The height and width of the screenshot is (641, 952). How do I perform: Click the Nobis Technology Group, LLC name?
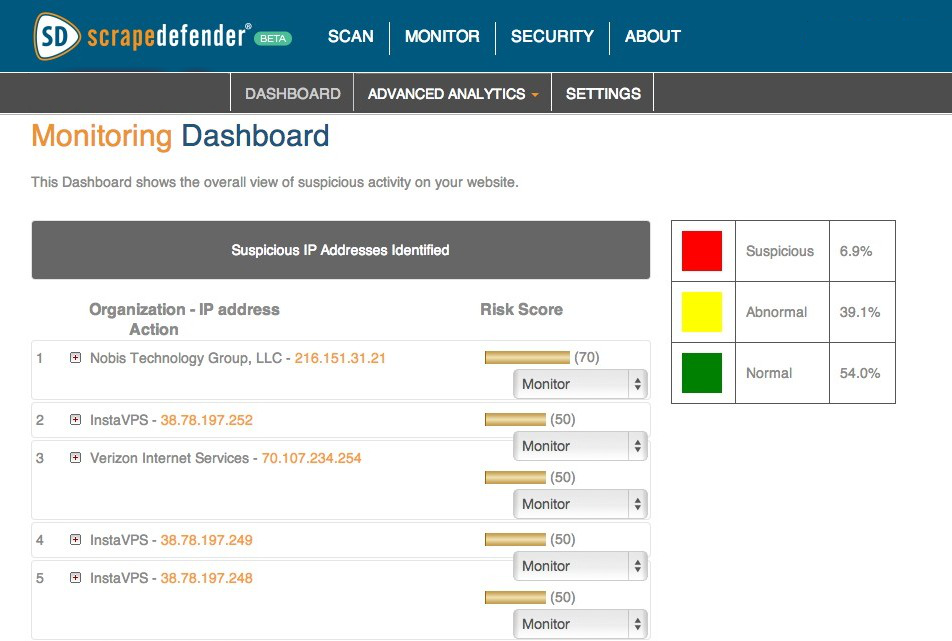[186, 358]
